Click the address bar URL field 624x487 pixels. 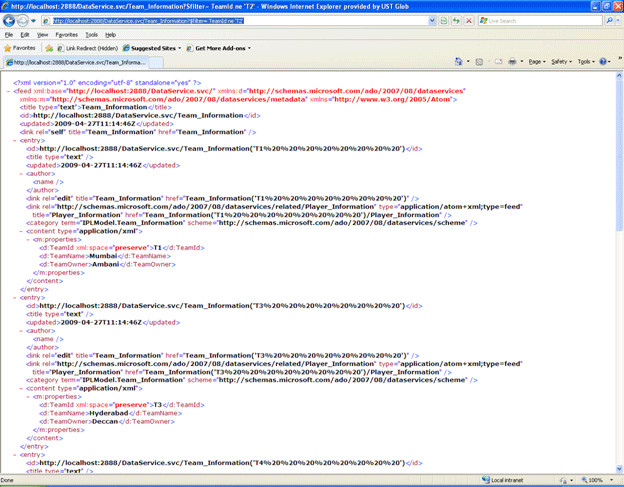coord(239,21)
